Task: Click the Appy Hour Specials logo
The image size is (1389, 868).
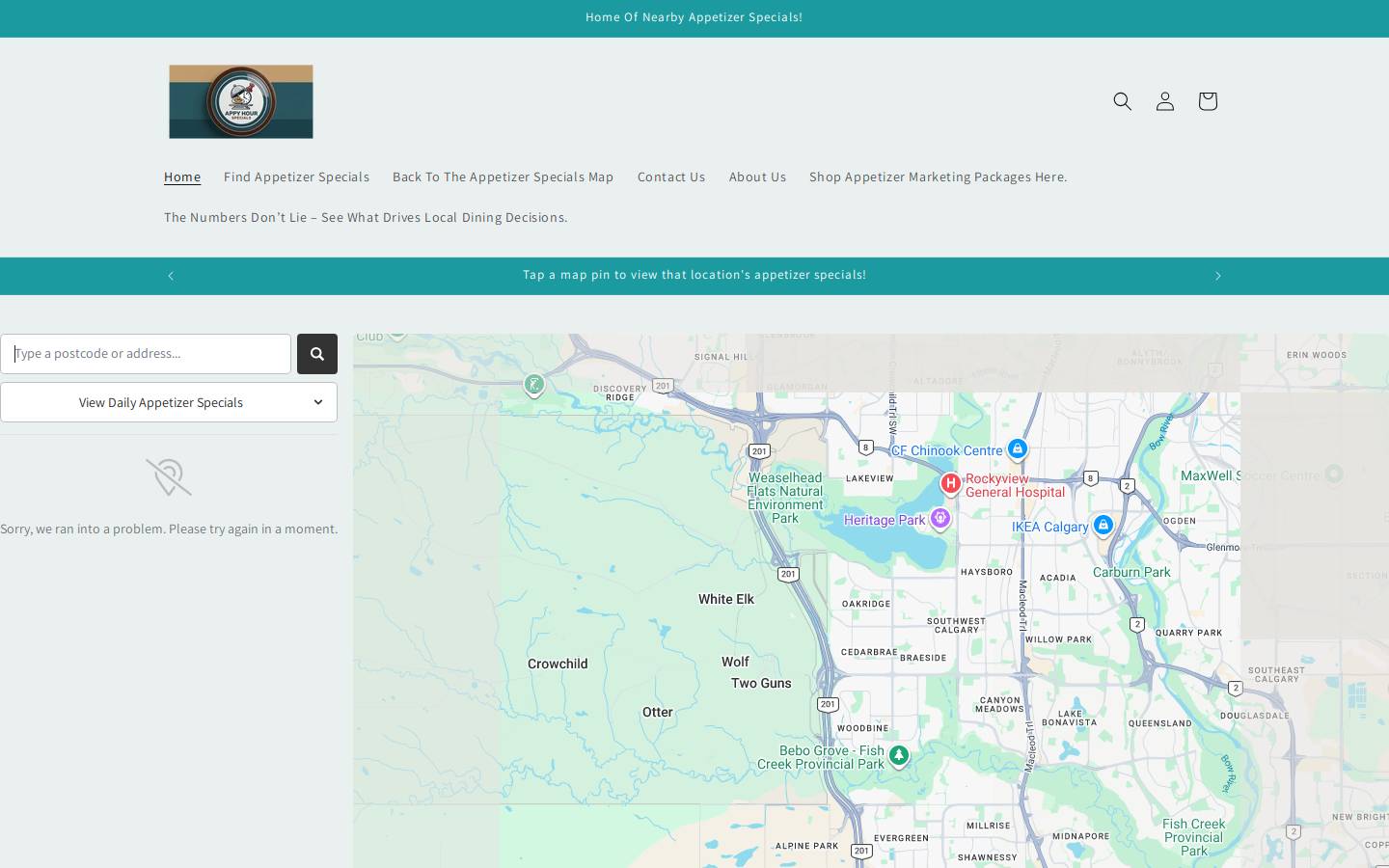Action: (241, 101)
